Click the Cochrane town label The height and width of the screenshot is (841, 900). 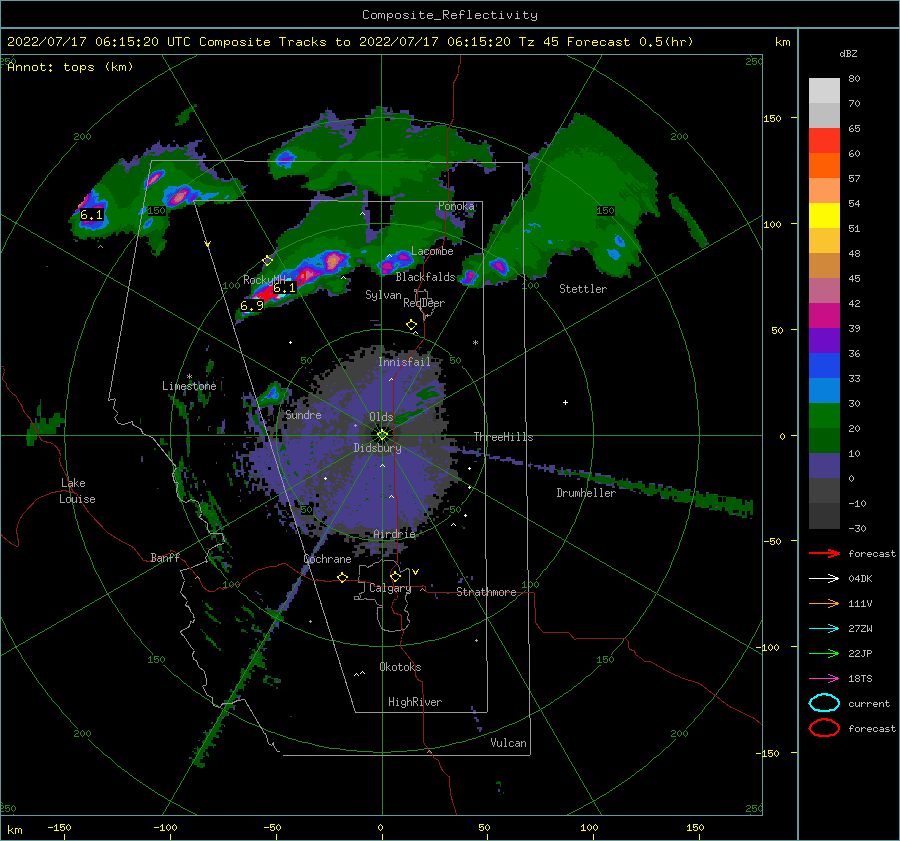click(x=327, y=559)
